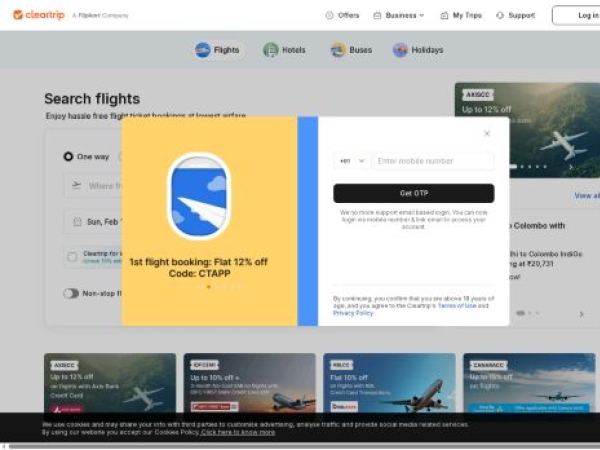Screen dimensions: 600x450
Task: Open the AXISCC 12% off offer card
Action: pyautogui.click(x=110, y=383)
